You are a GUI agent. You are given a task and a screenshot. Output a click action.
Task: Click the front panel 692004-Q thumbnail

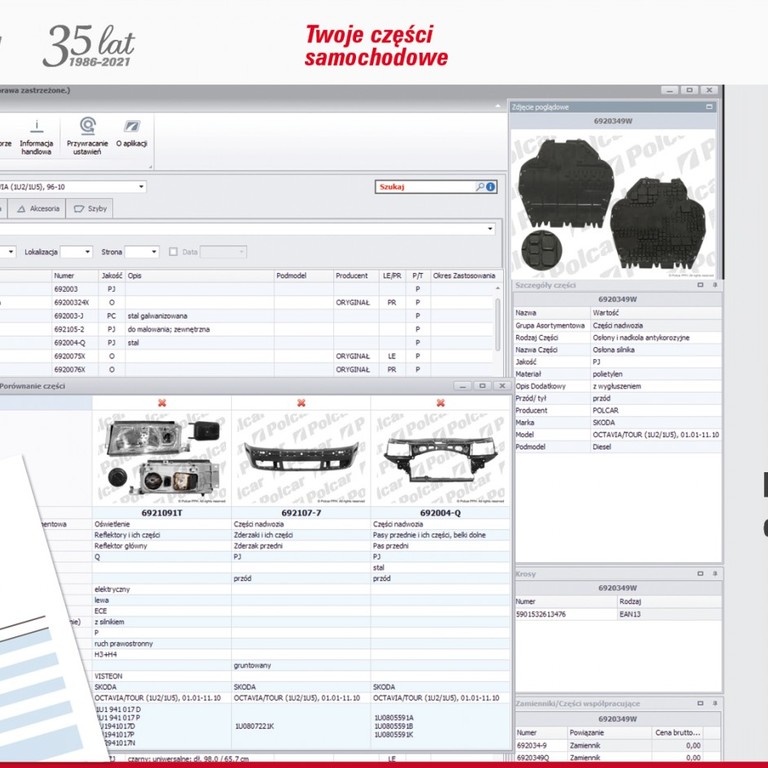[440, 457]
